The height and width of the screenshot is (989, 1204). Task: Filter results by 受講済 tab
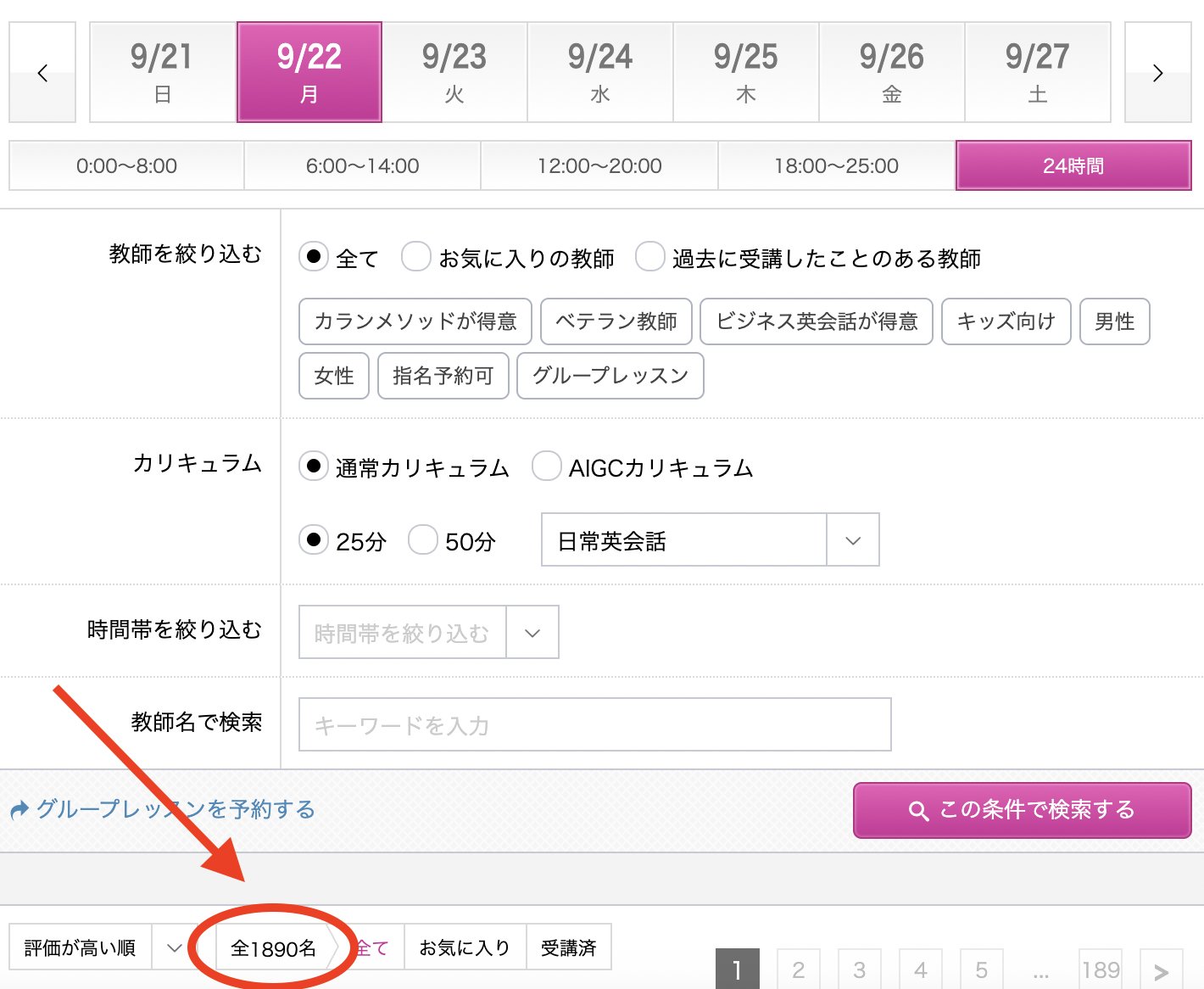(x=568, y=947)
